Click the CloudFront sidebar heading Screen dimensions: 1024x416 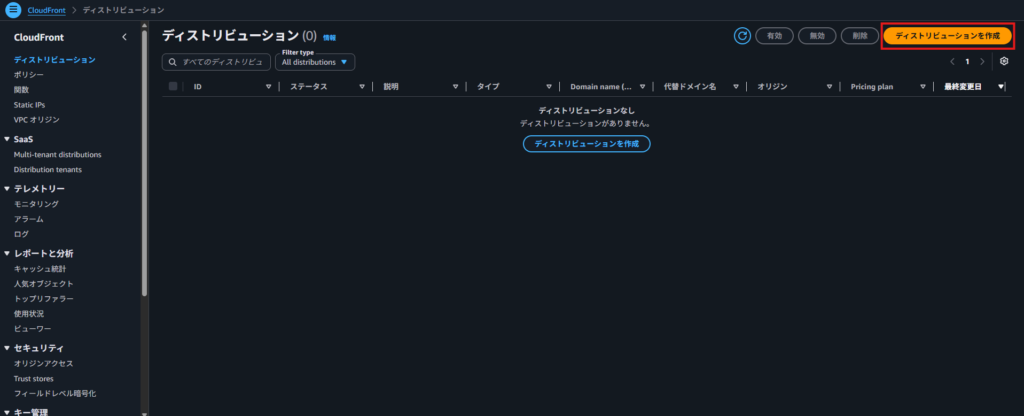[x=39, y=37]
